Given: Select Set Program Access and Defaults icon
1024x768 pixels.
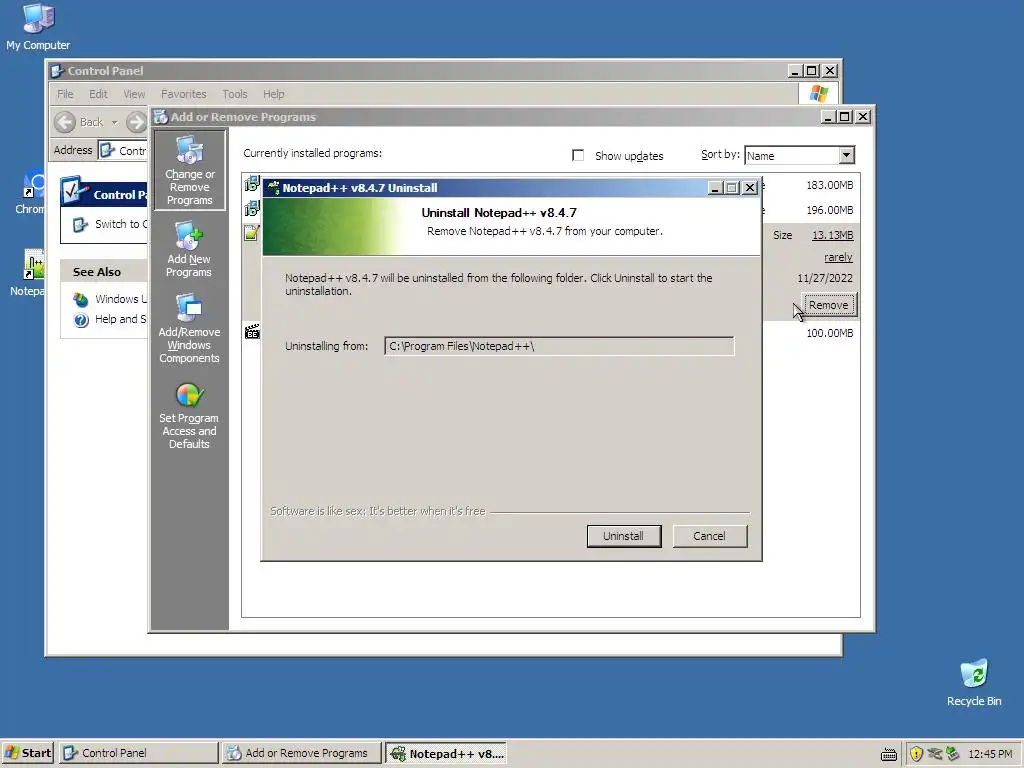Looking at the screenshot, I should [x=189, y=416].
